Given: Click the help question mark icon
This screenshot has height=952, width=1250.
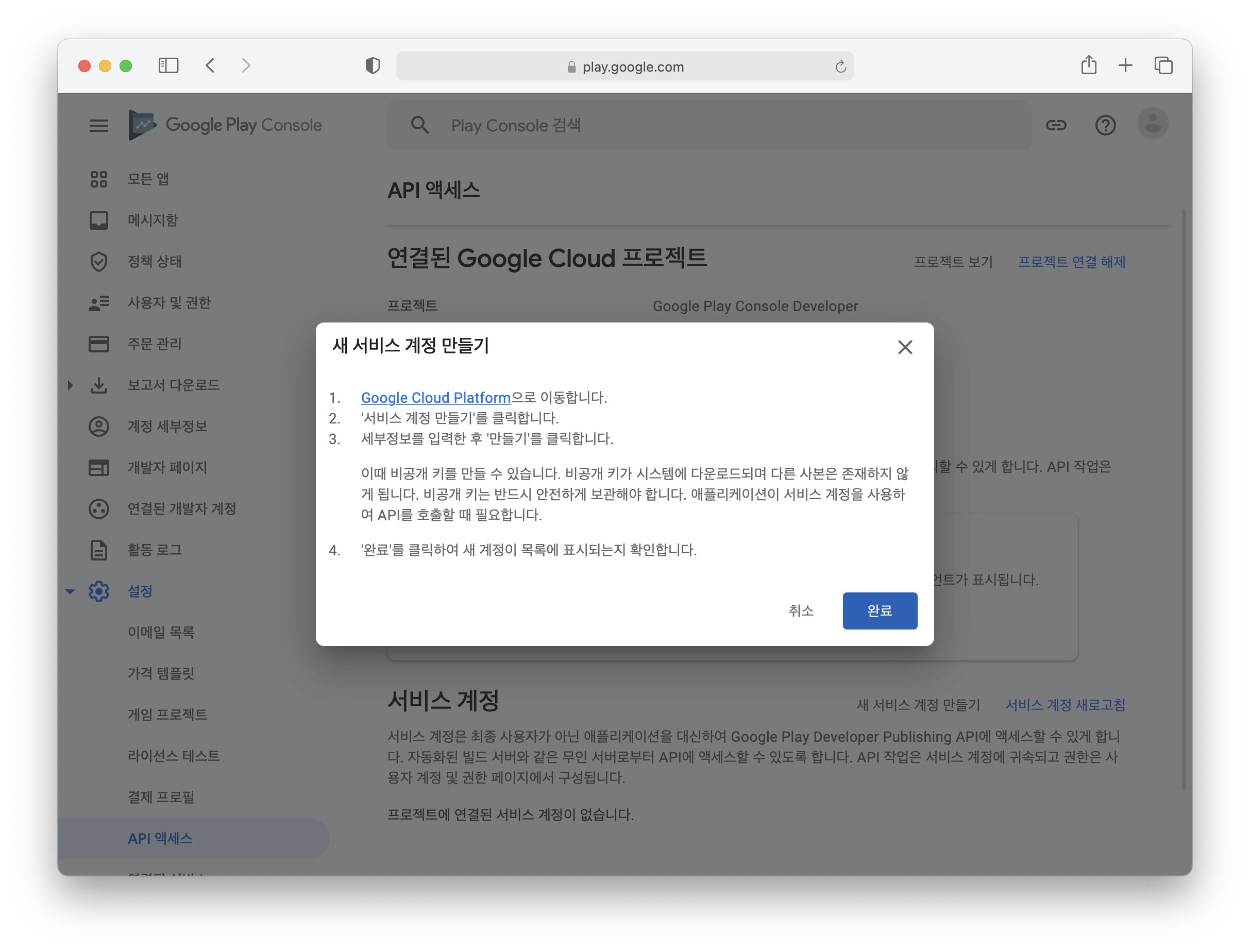Looking at the screenshot, I should pyautogui.click(x=1105, y=125).
